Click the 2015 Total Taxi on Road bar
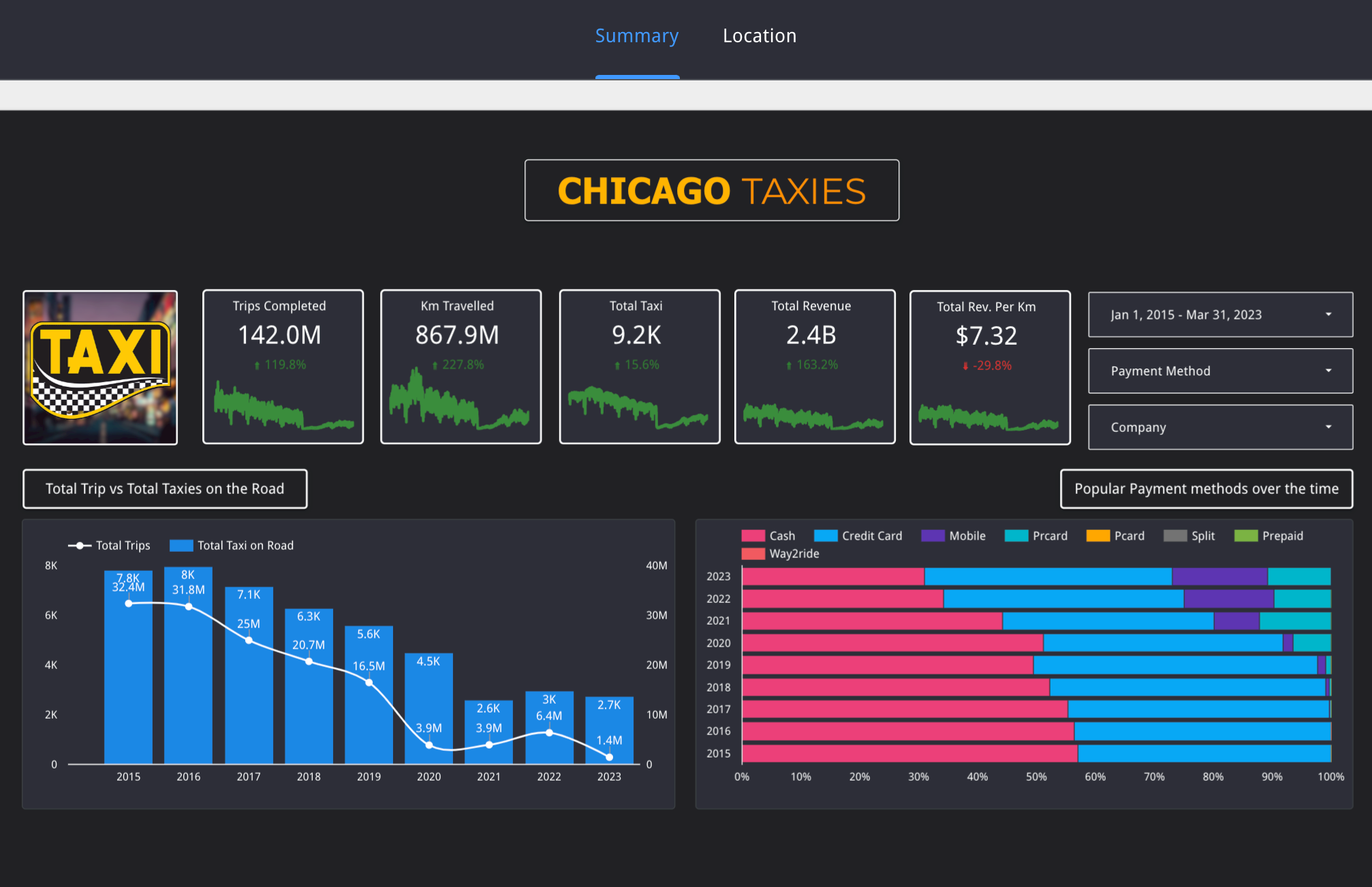Image resolution: width=1372 pixels, height=887 pixels. click(128, 667)
